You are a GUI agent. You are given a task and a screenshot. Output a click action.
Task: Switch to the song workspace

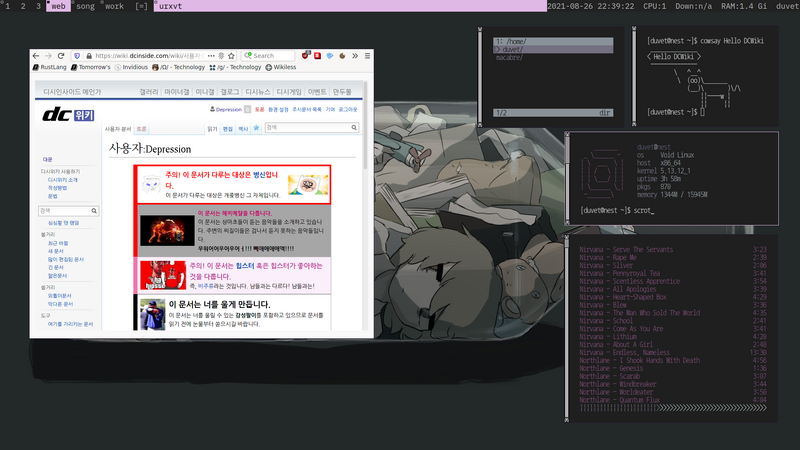(85, 6)
